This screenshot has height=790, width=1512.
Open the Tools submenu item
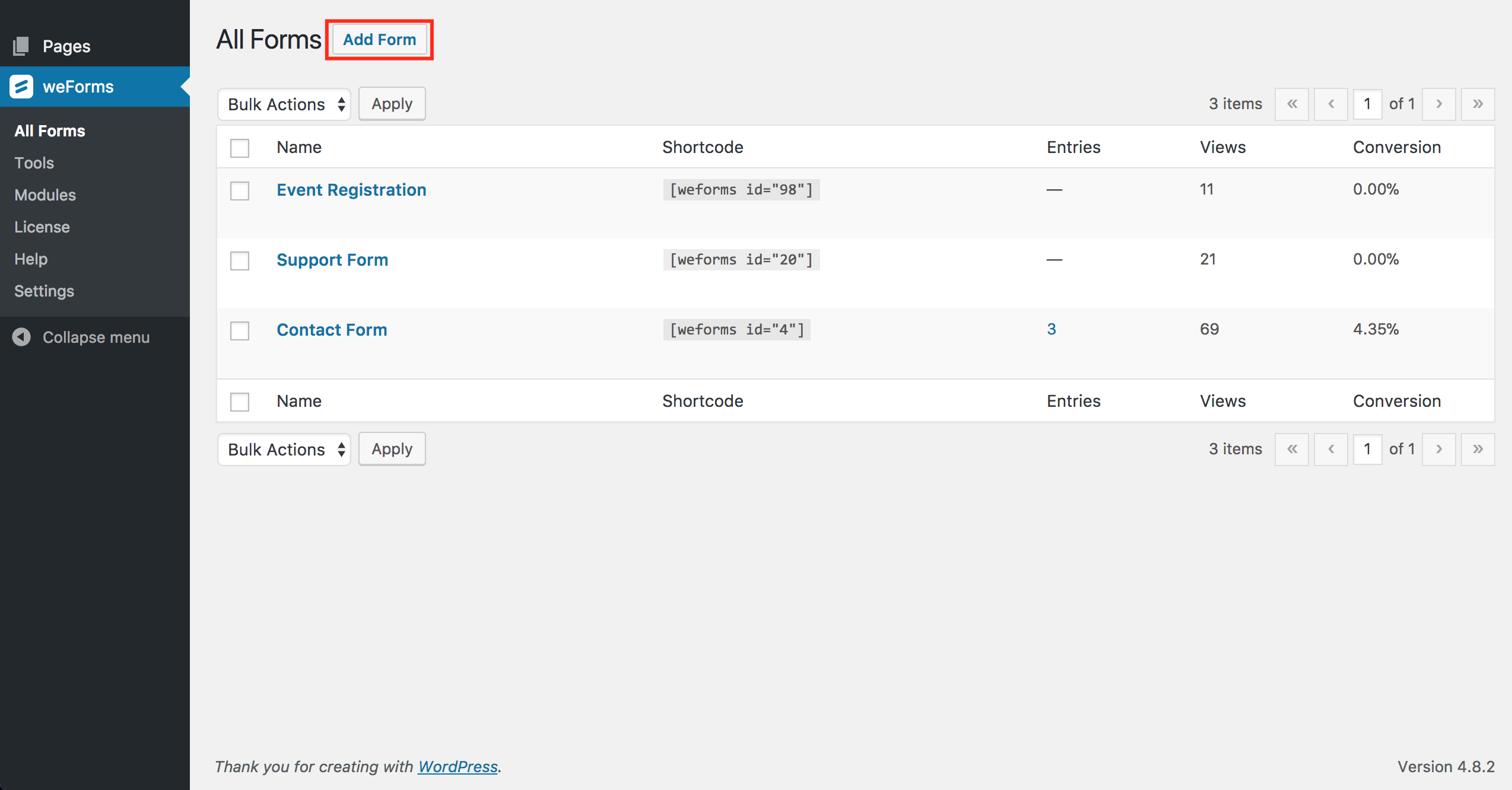[x=34, y=163]
